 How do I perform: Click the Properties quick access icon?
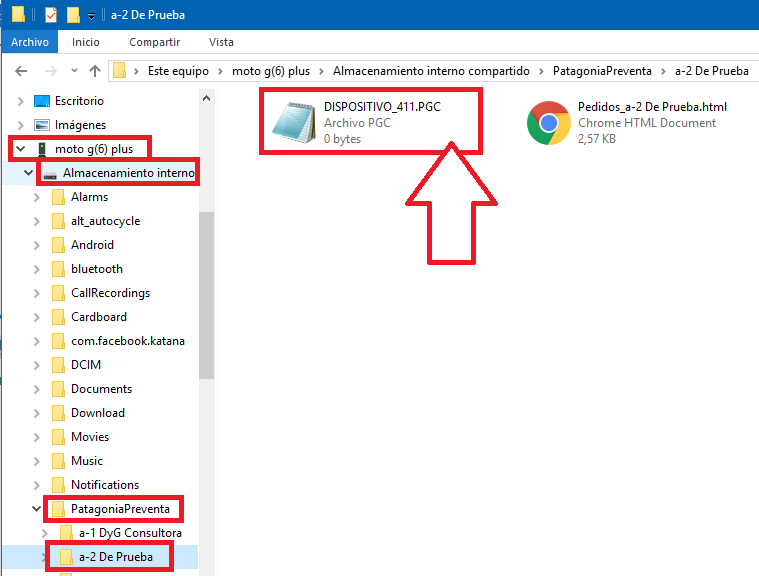coord(51,15)
